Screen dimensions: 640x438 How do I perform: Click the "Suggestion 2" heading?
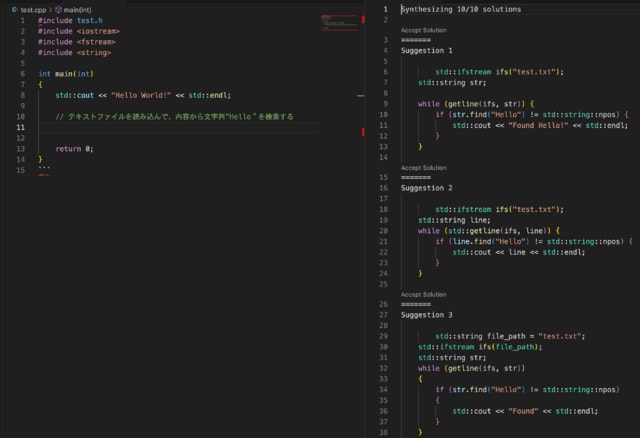coord(426,187)
